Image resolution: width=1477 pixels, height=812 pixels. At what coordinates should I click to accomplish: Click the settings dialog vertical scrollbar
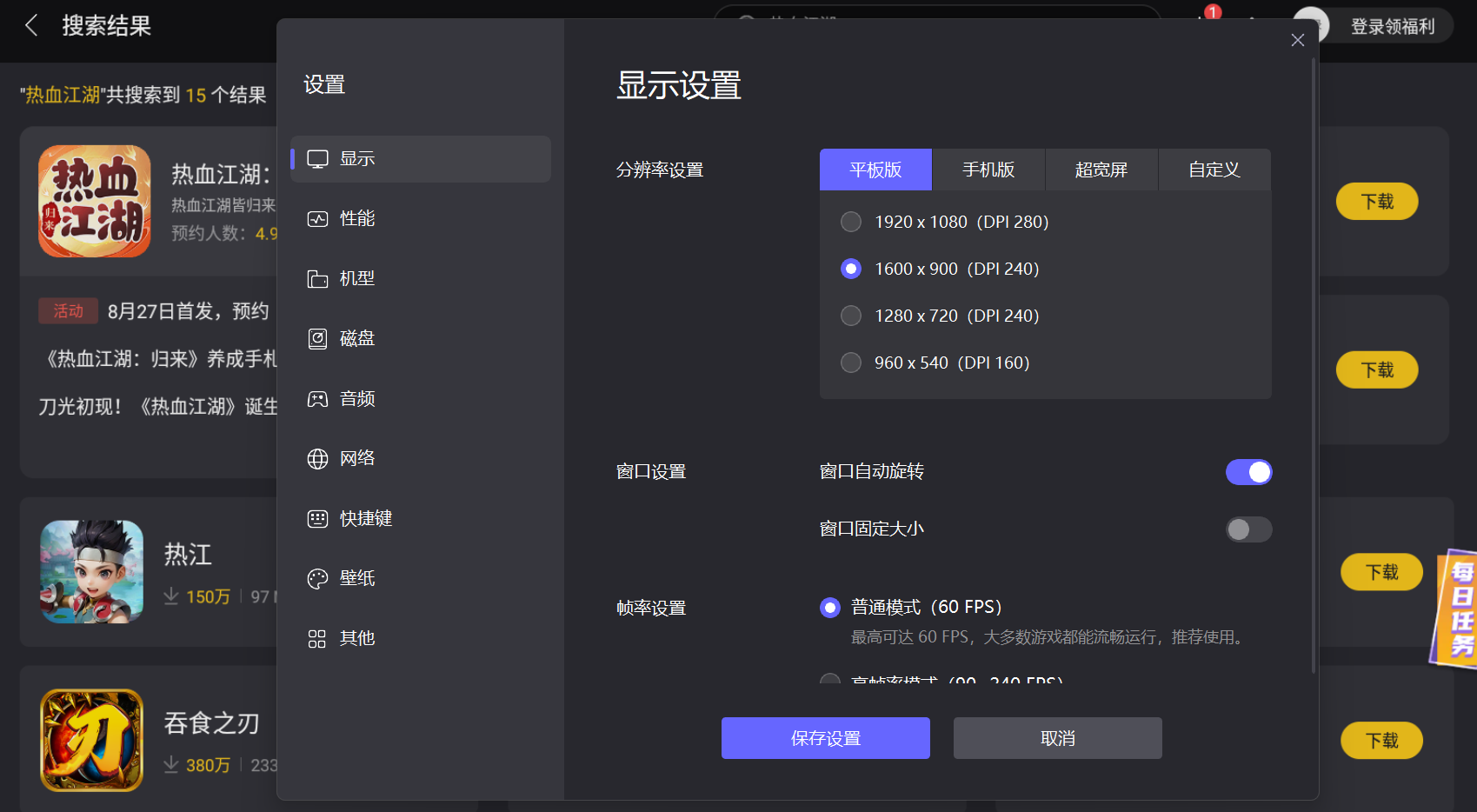(x=1314, y=365)
